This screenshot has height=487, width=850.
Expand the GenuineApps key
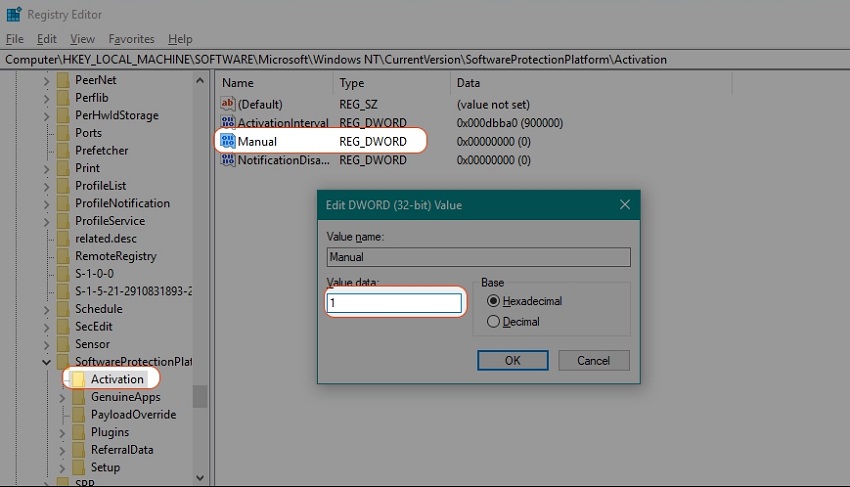62,398
